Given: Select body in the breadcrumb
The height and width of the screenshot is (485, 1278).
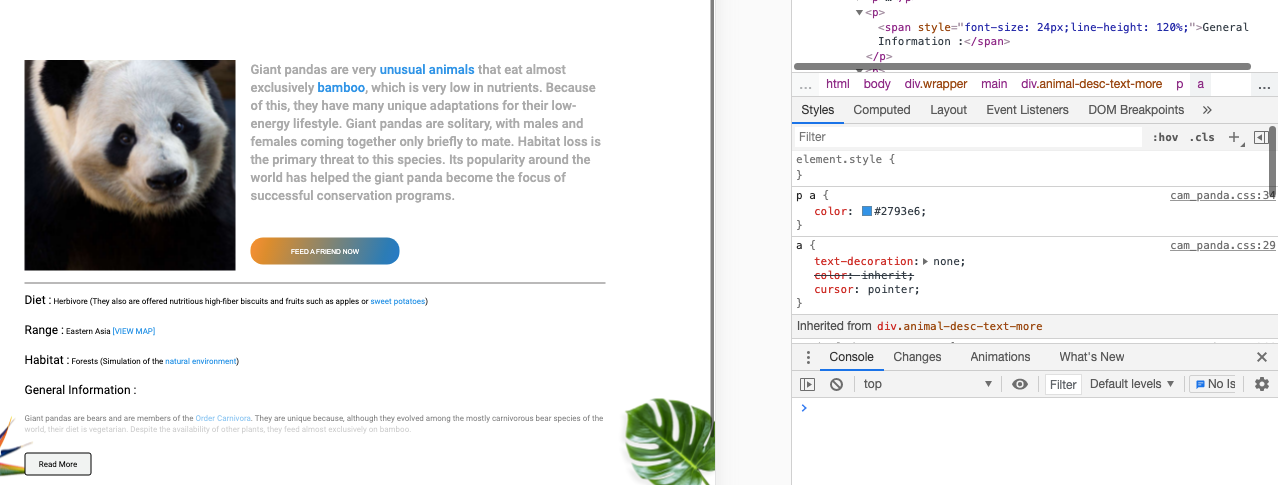Looking at the screenshot, I should click(x=877, y=84).
